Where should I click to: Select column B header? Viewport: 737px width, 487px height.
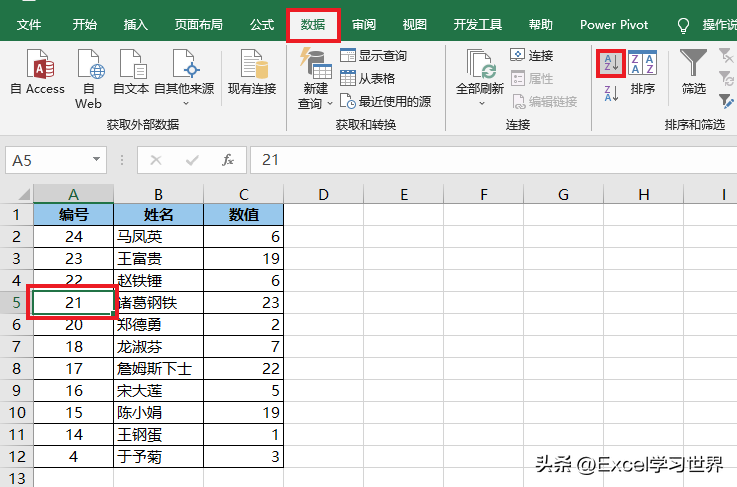click(158, 194)
